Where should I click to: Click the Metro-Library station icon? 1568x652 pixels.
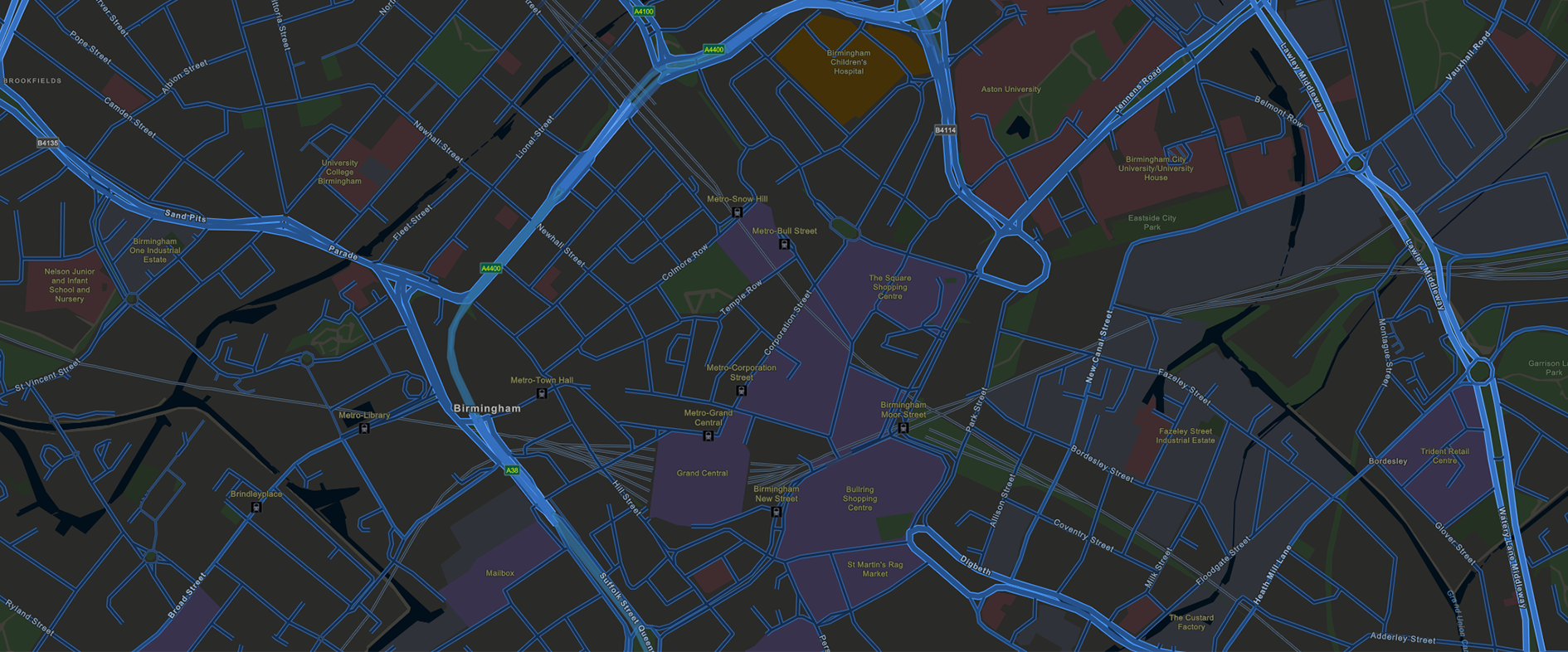pos(364,428)
